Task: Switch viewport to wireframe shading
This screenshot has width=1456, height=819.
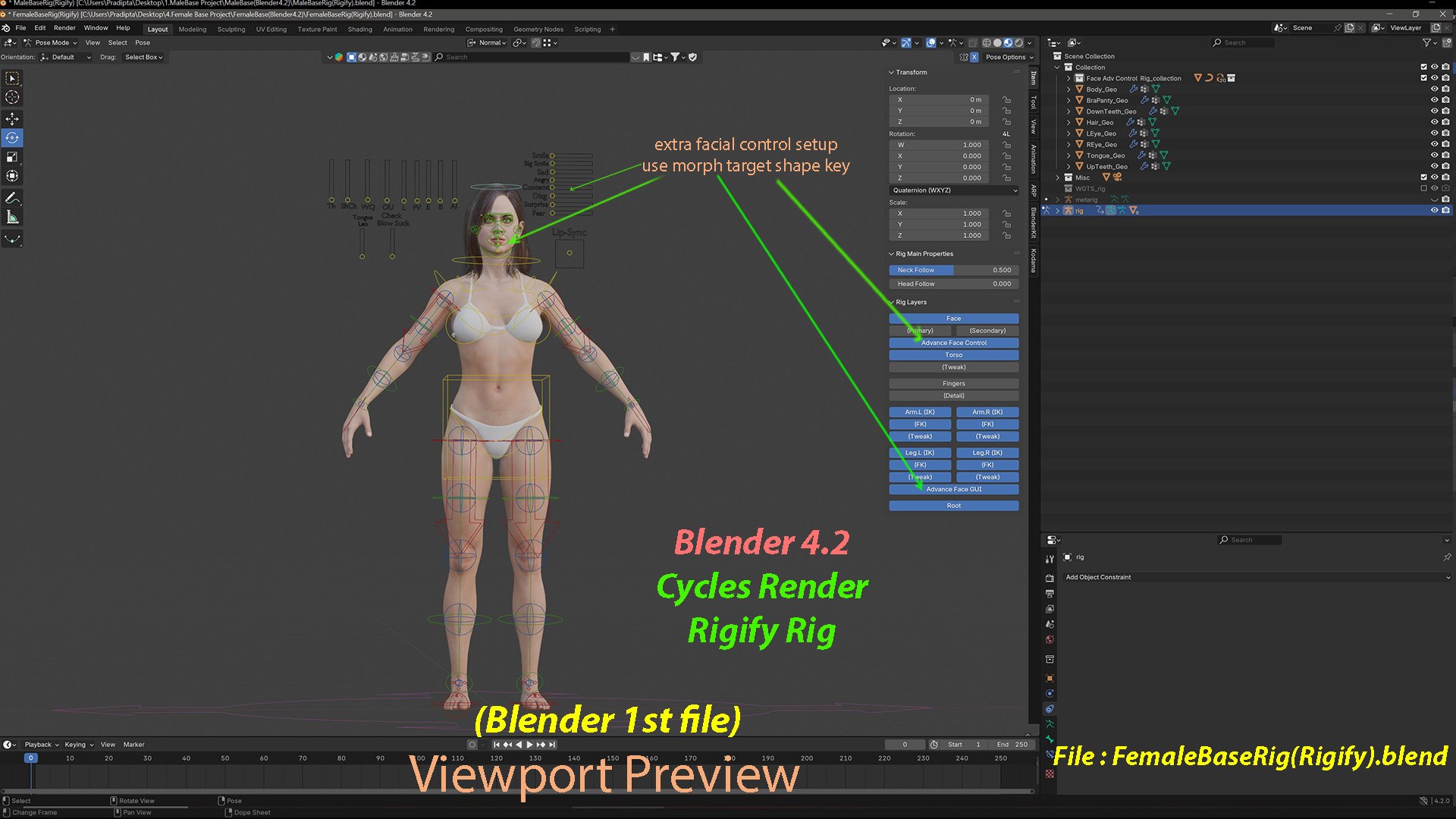Action: pyautogui.click(x=987, y=42)
